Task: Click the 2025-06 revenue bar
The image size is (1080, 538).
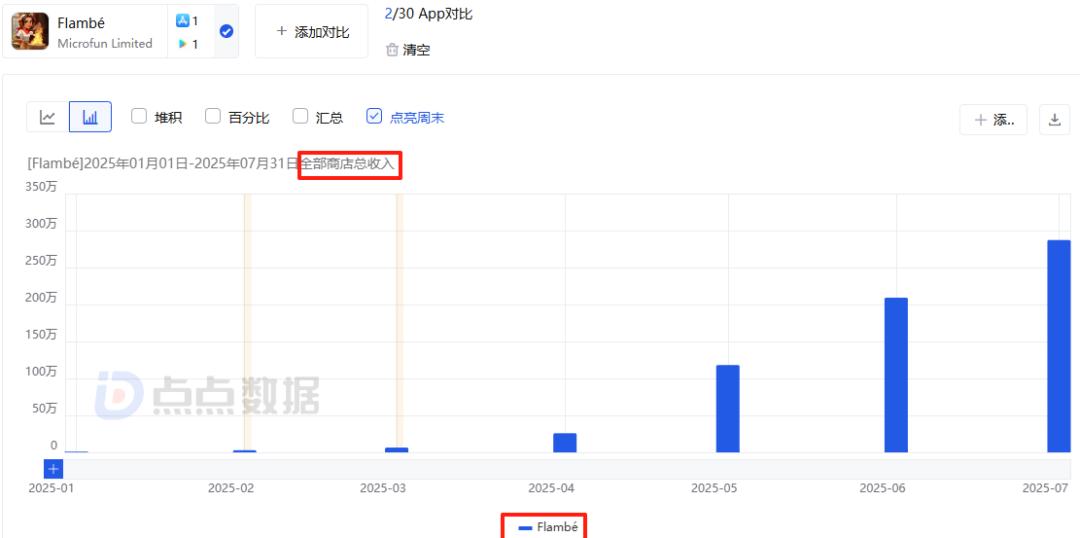Action: coord(896,375)
